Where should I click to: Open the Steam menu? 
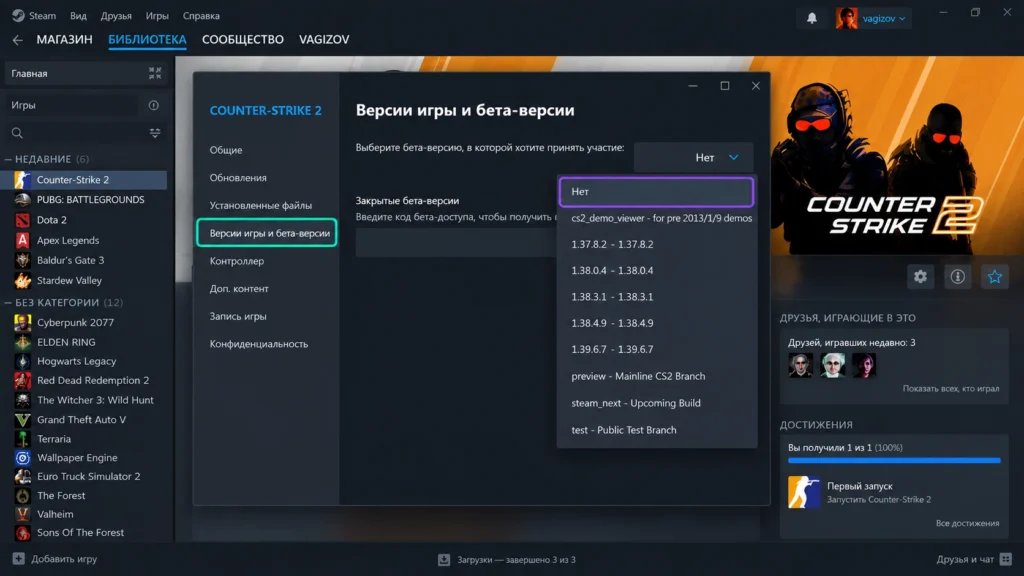pyautogui.click(x=42, y=16)
